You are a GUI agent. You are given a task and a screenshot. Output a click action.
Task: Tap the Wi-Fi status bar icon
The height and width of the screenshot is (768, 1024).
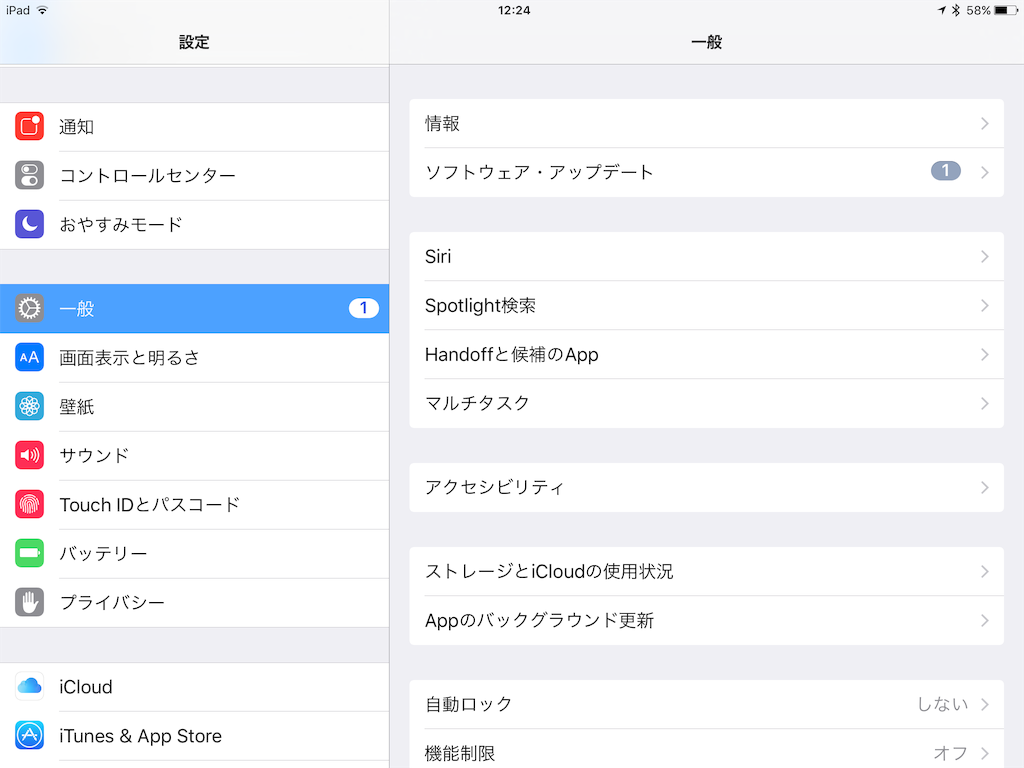point(42,10)
